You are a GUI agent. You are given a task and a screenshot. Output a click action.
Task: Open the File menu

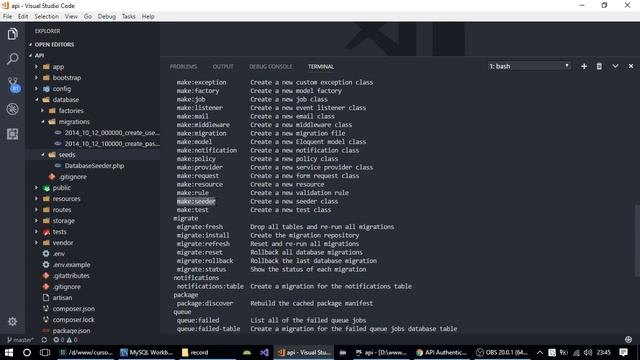click(x=7, y=16)
